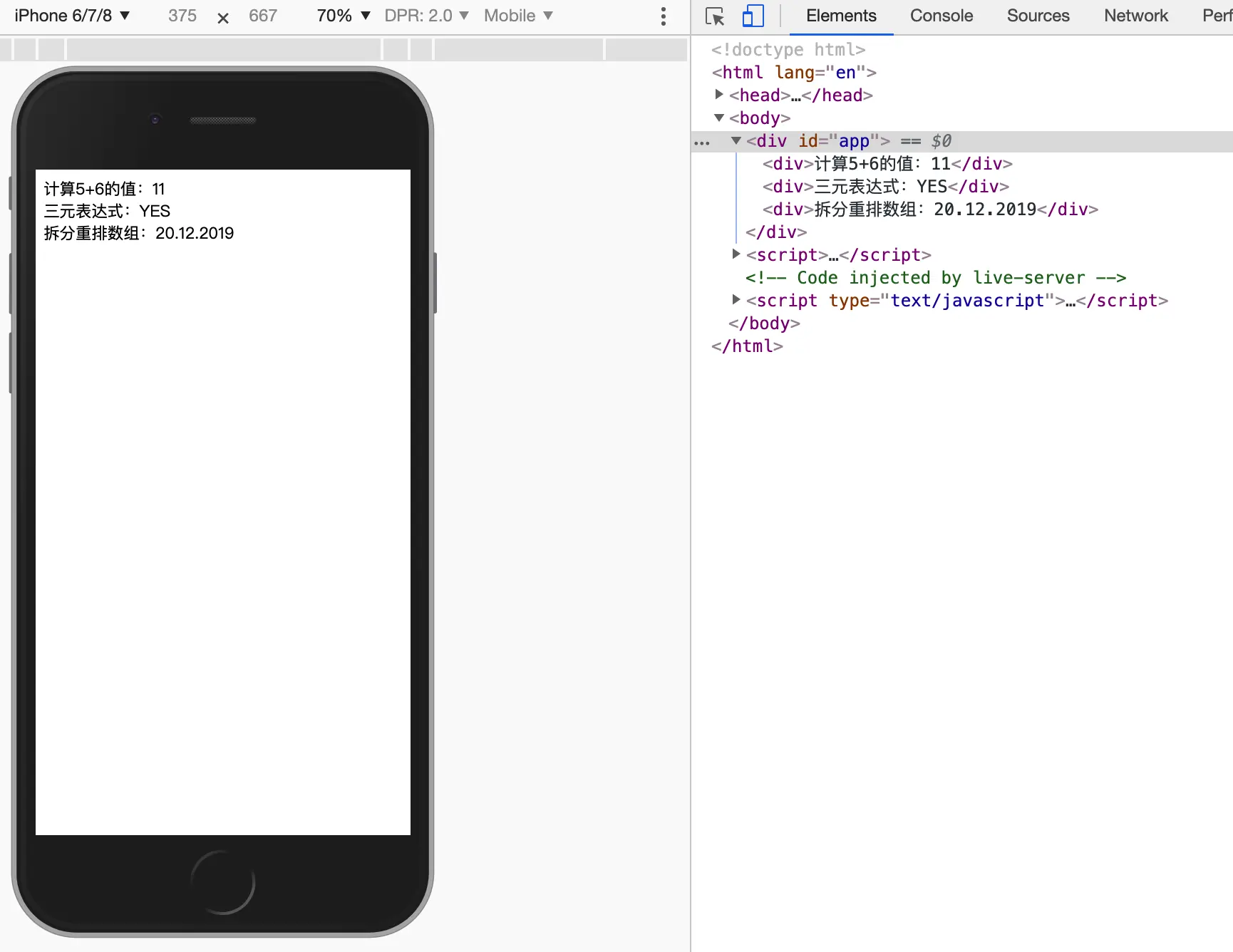Image resolution: width=1233 pixels, height=952 pixels.
Task: Select the live-server comment node
Action: click(936, 277)
